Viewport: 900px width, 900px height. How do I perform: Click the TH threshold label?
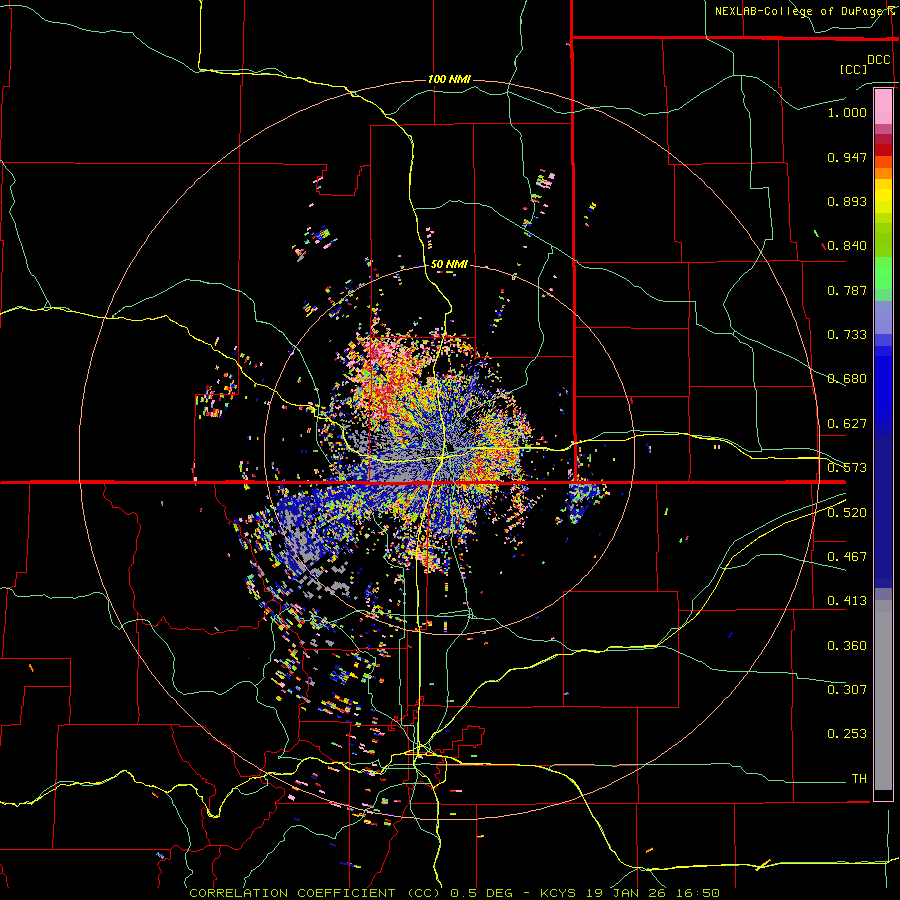tap(859, 779)
